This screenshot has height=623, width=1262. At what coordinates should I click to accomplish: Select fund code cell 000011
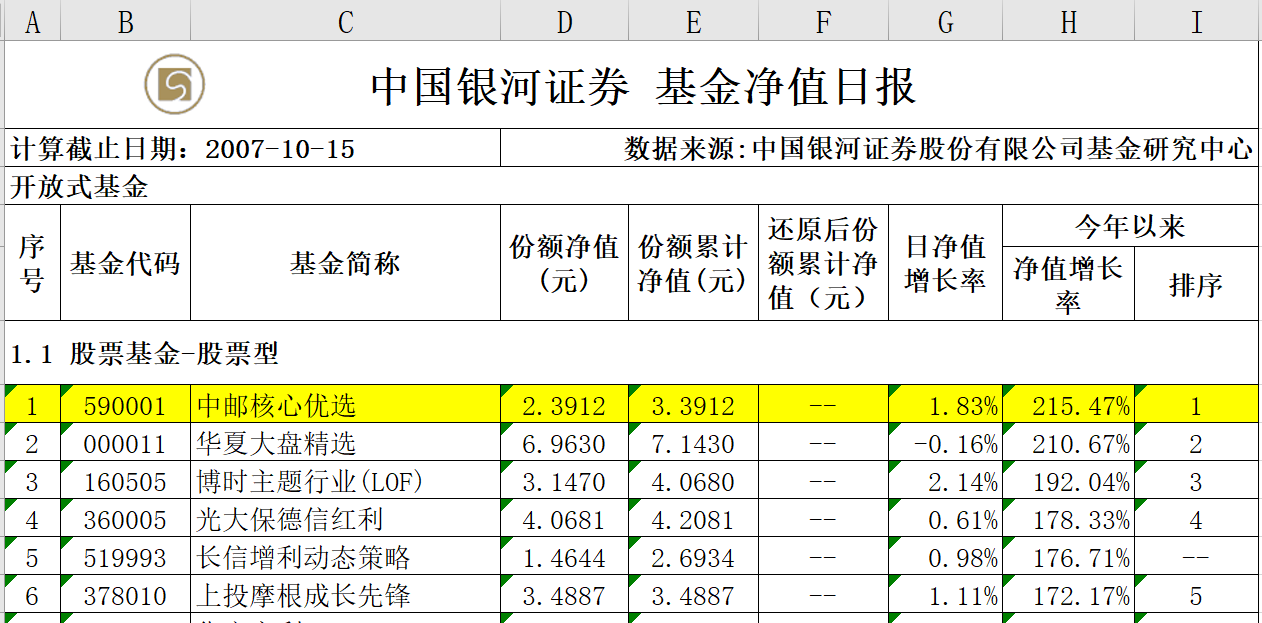coord(125,443)
